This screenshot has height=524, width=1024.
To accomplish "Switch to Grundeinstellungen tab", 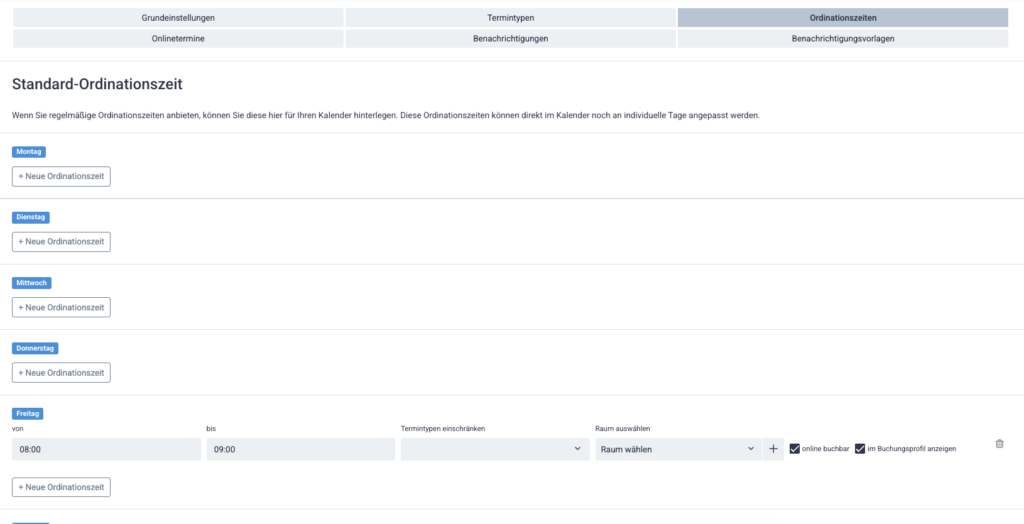I will (x=178, y=18).
